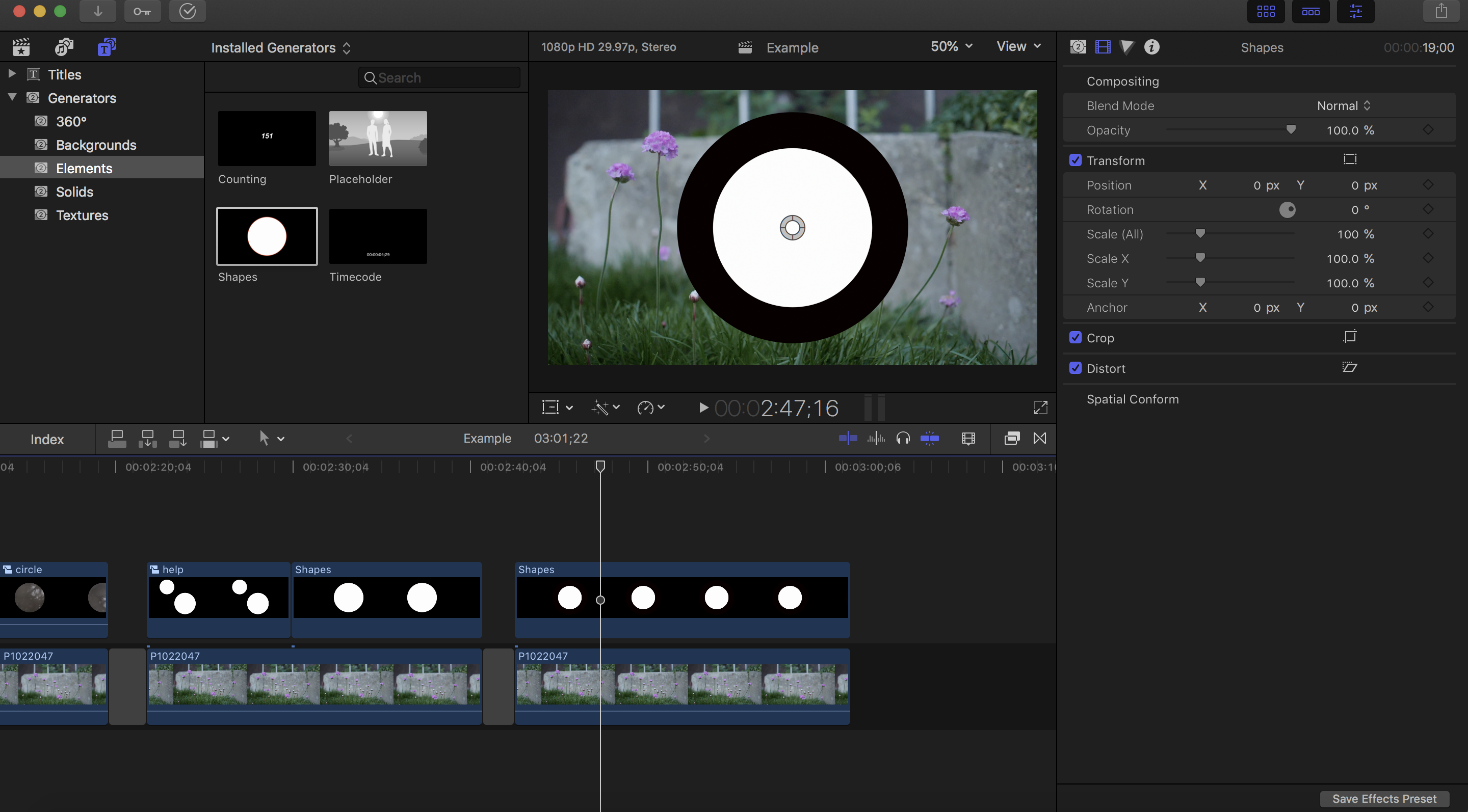Open the Share export icon
This screenshot has width=1468, height=812.
coord(1440,11)
